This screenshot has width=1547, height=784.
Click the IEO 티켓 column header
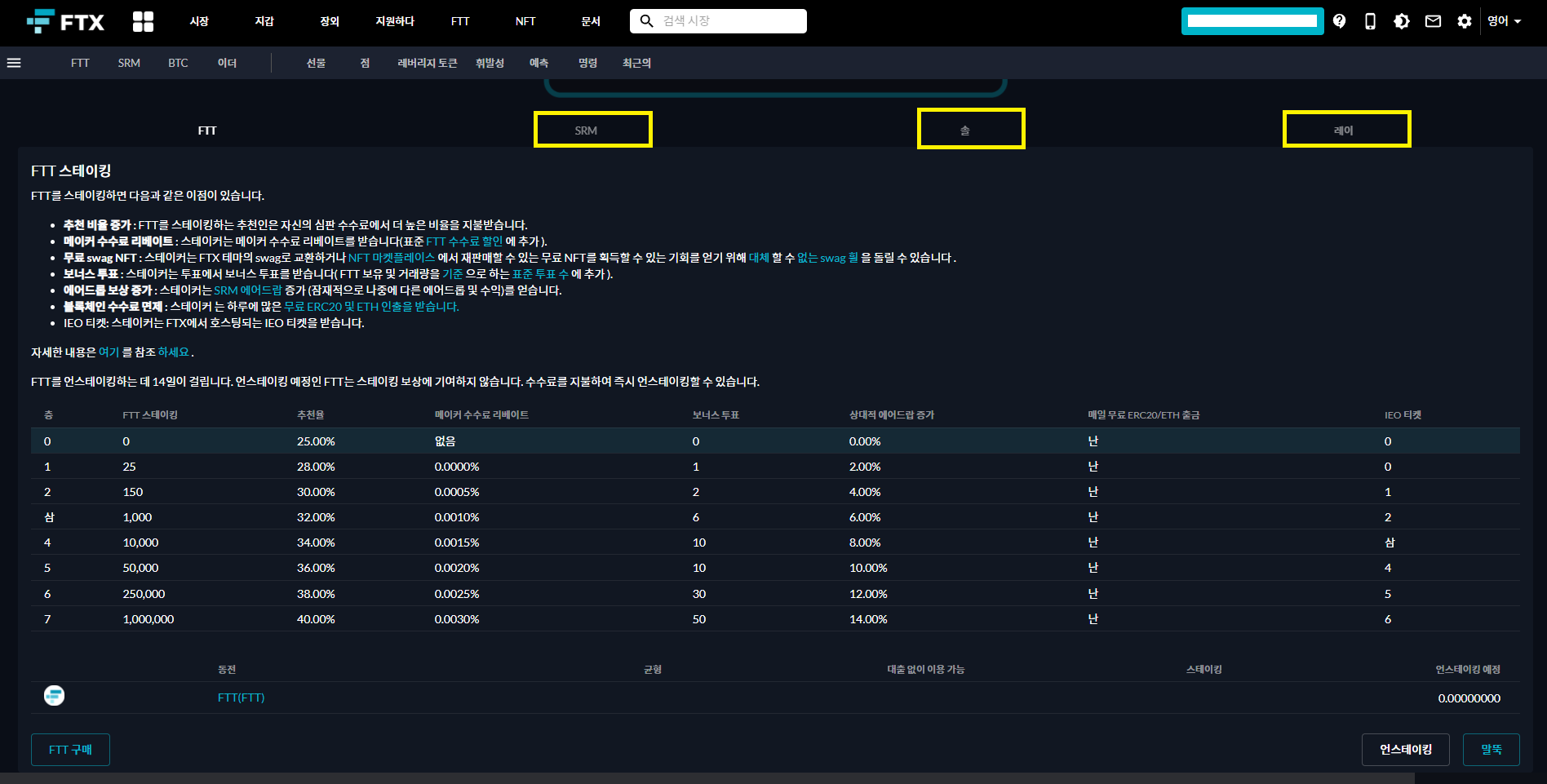pos(1403,415)
